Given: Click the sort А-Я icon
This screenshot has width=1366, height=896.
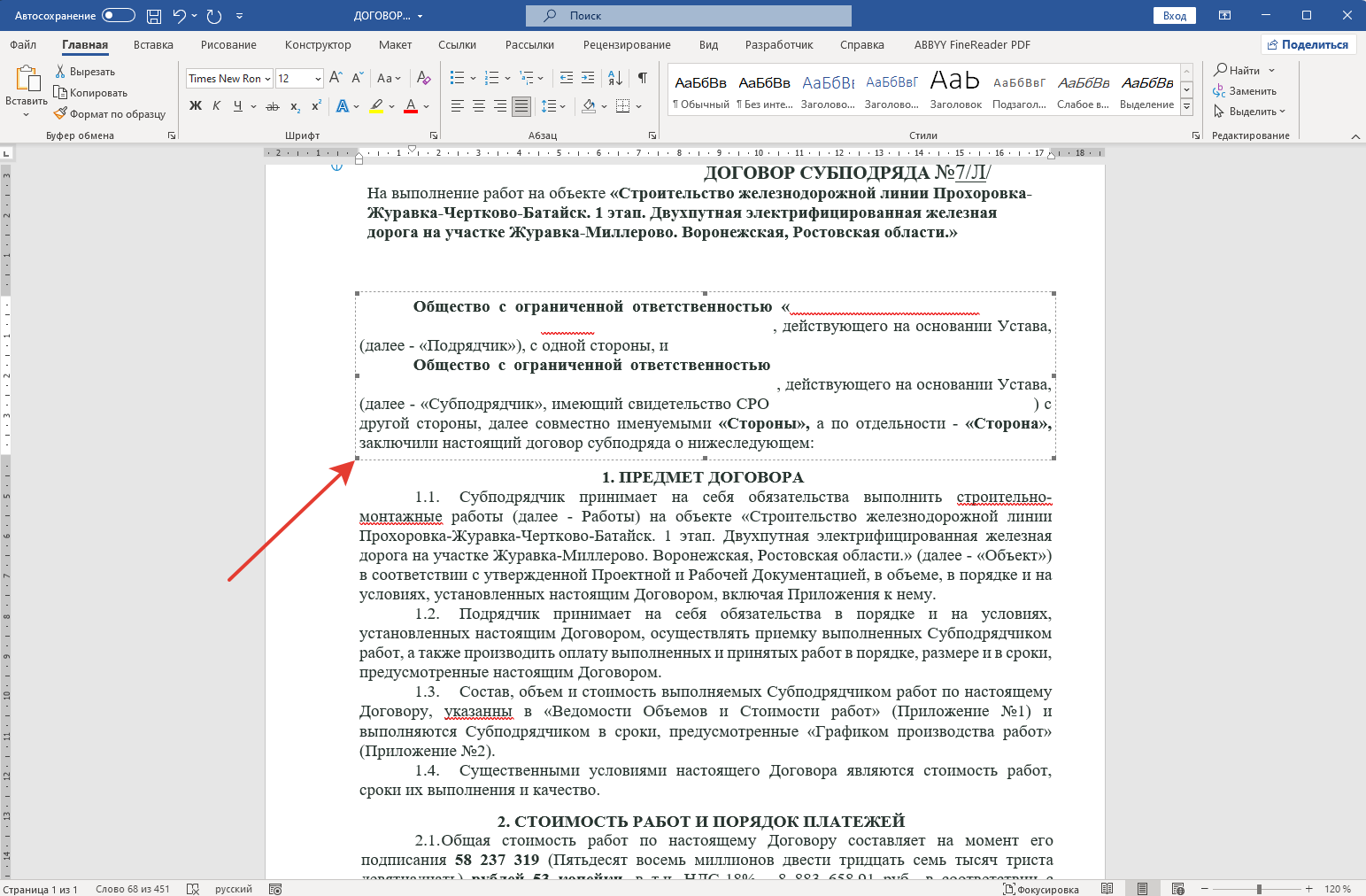Looking at the screenshot, I should [x=616, y=78].
